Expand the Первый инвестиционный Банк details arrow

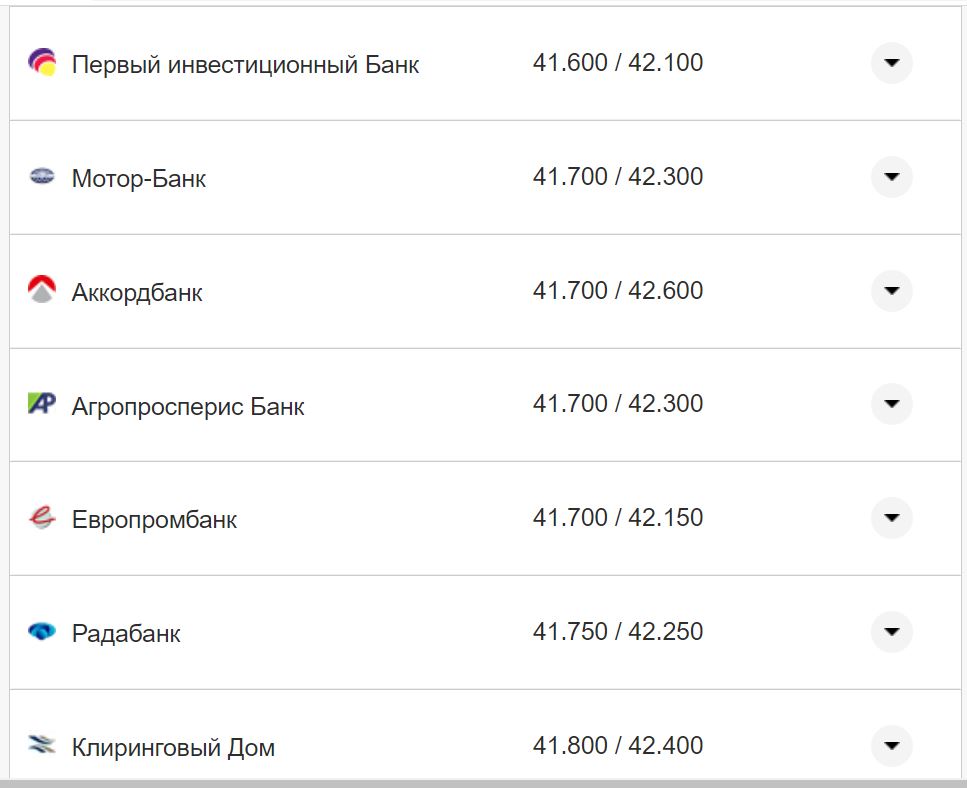[x=890, y=62]
